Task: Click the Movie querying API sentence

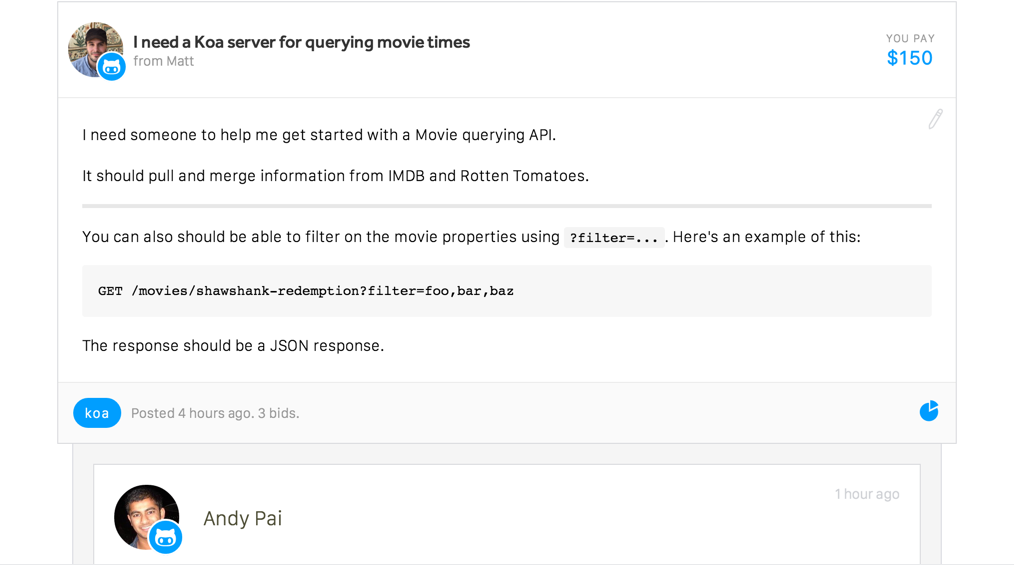Action: pos(318,135)
